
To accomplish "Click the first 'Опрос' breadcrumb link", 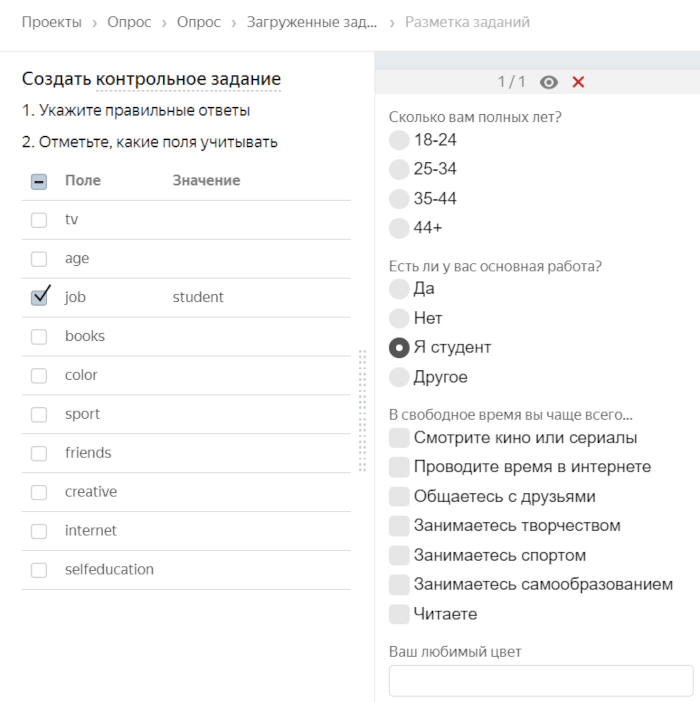I will click(129, 22).
